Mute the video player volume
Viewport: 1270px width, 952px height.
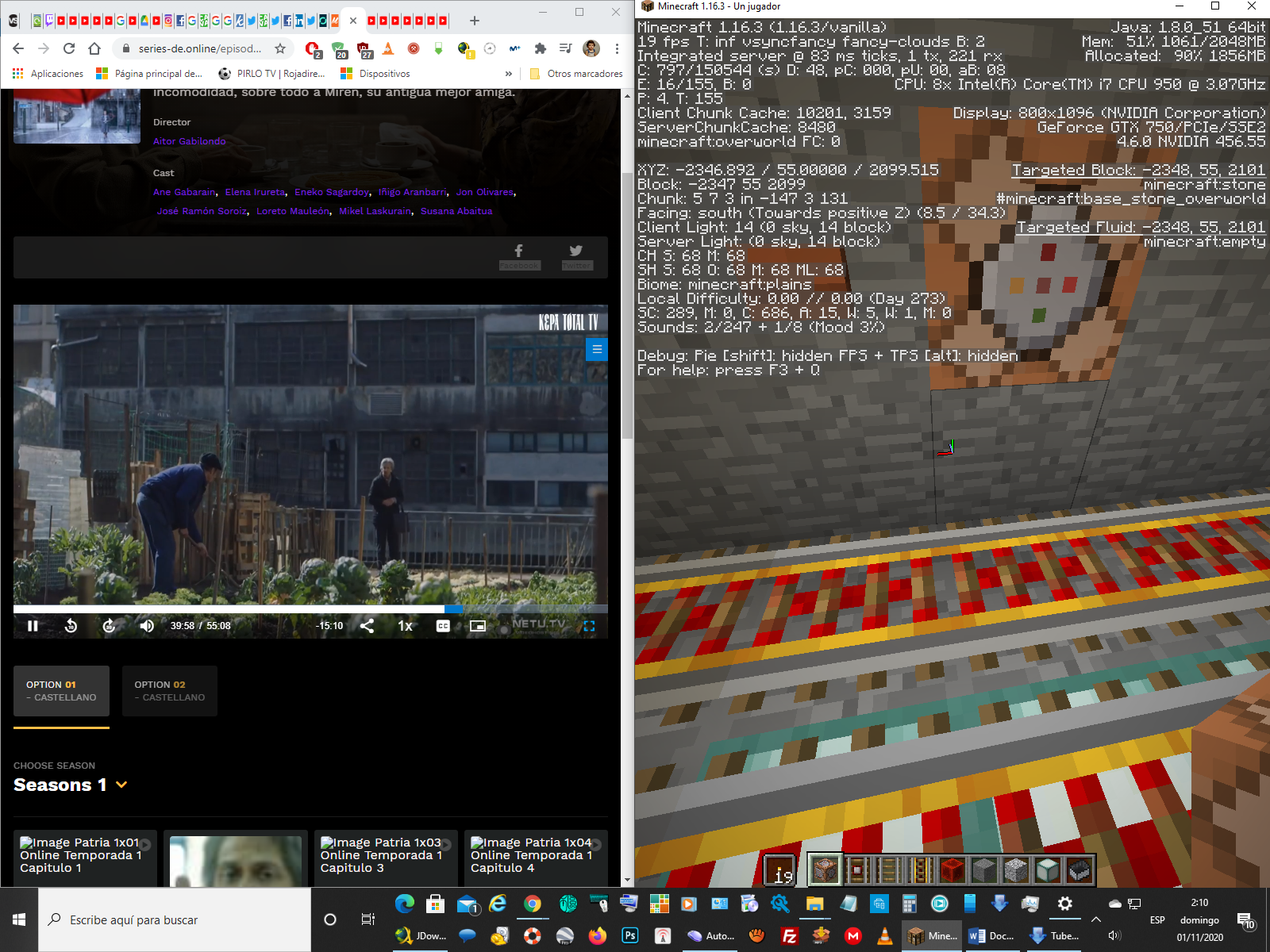pos(147,626)
